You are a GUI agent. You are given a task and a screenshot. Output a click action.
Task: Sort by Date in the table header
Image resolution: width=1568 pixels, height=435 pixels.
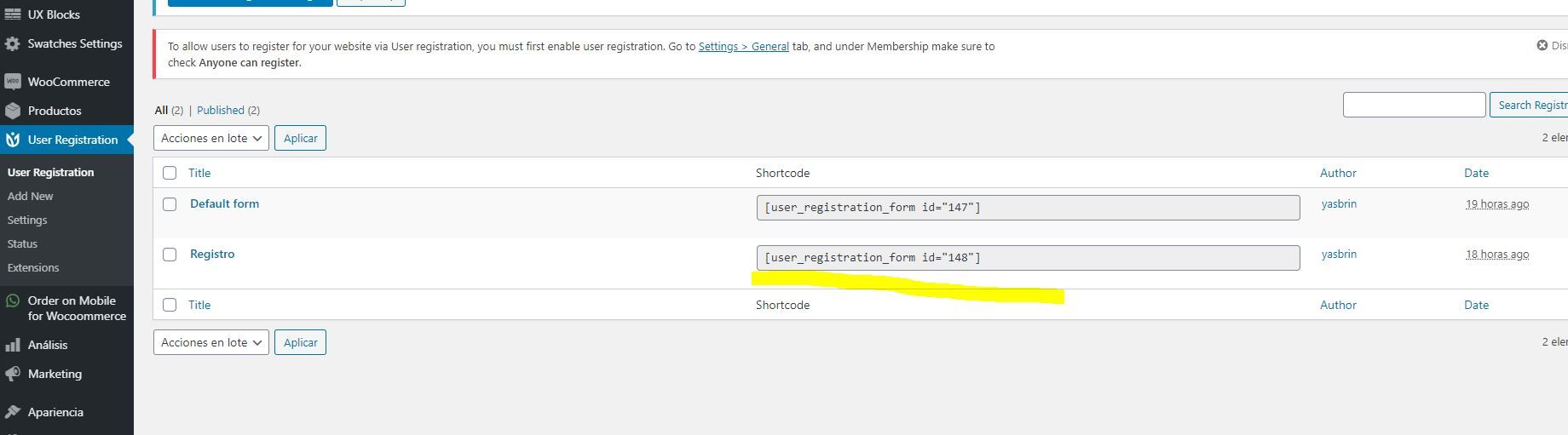click(1476, 173)
